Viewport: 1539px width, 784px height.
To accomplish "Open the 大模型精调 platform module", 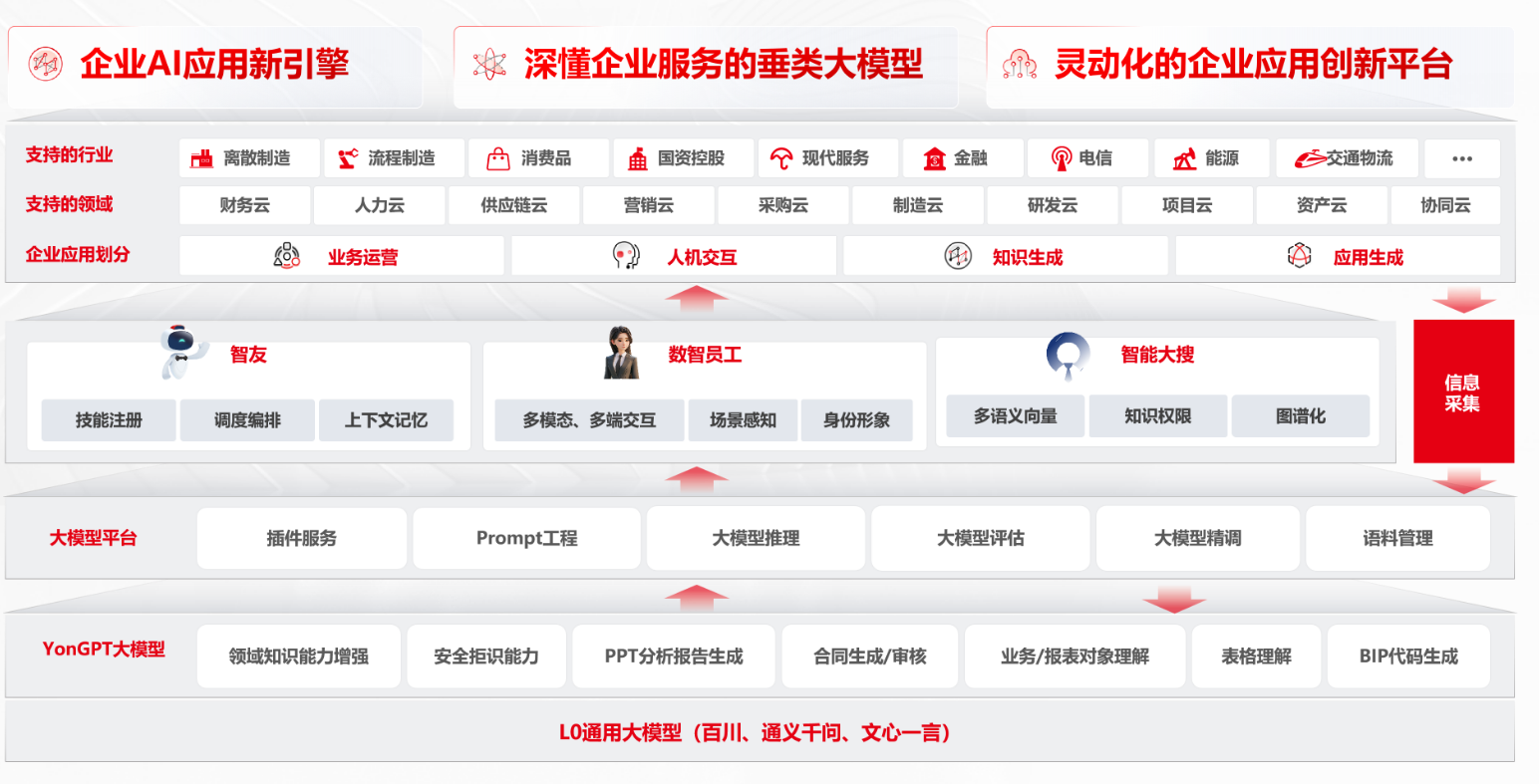I will (1198, 538).
